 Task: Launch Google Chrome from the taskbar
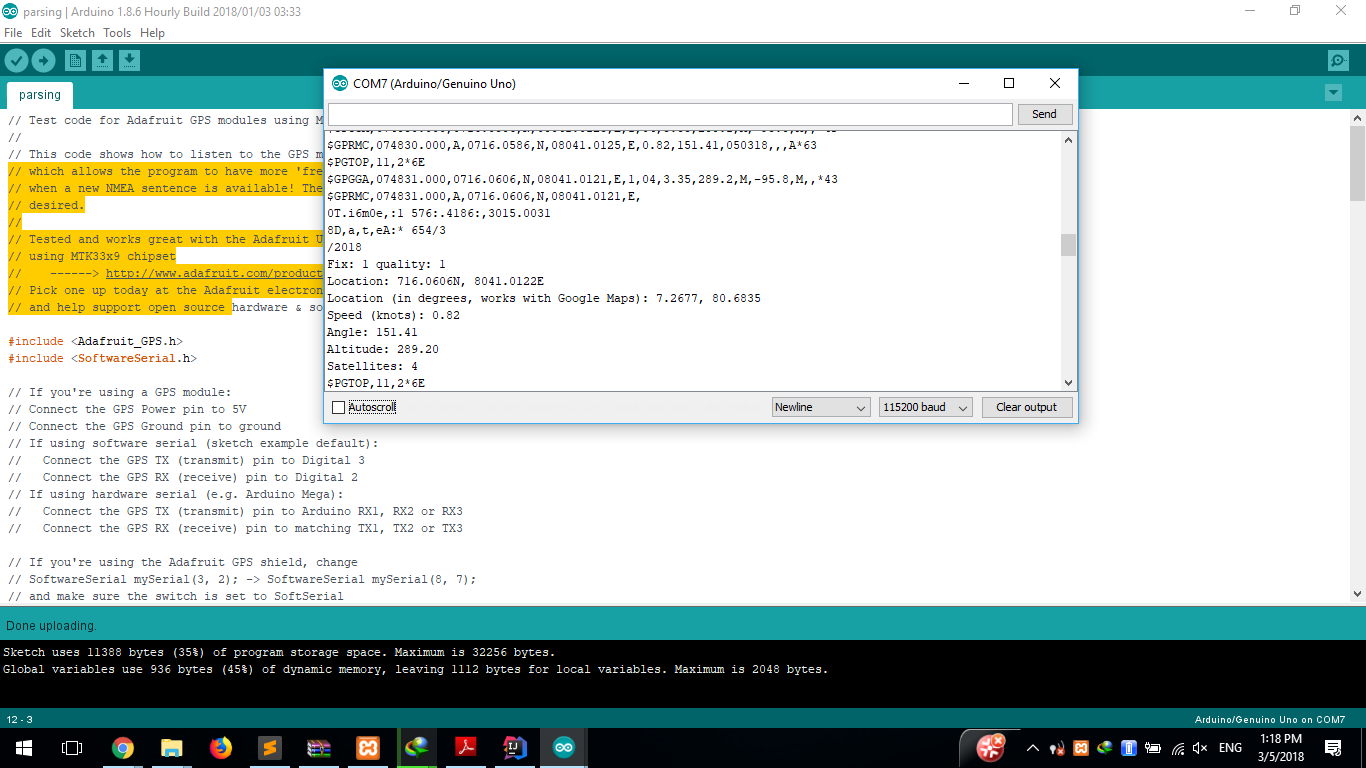[123, 748]
